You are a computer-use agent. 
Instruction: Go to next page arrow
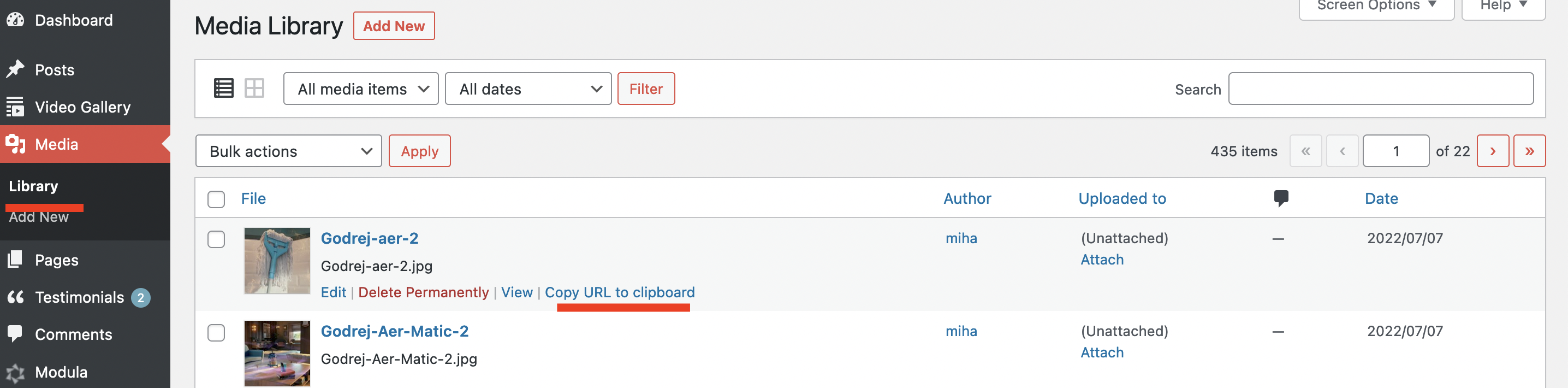tap(1492, 151)
